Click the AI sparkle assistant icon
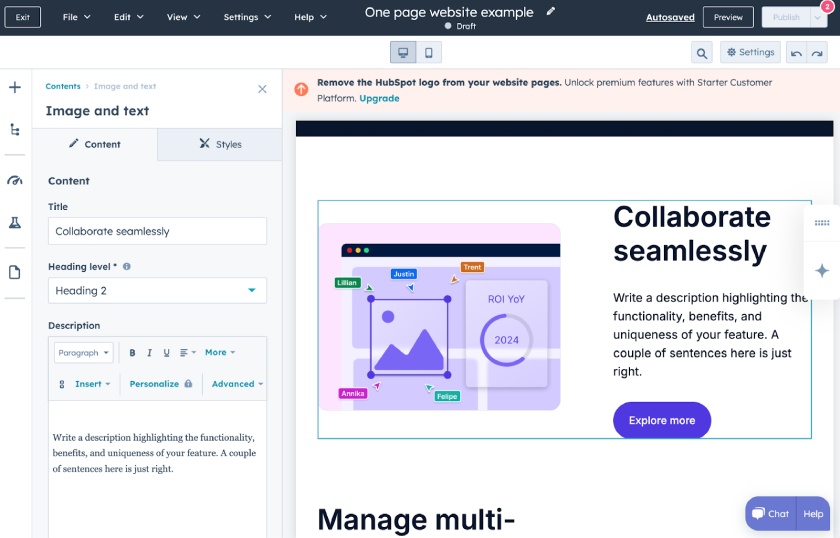Image resolution: width=840 pixels, height=538 pixels. (x=822, y=271)
